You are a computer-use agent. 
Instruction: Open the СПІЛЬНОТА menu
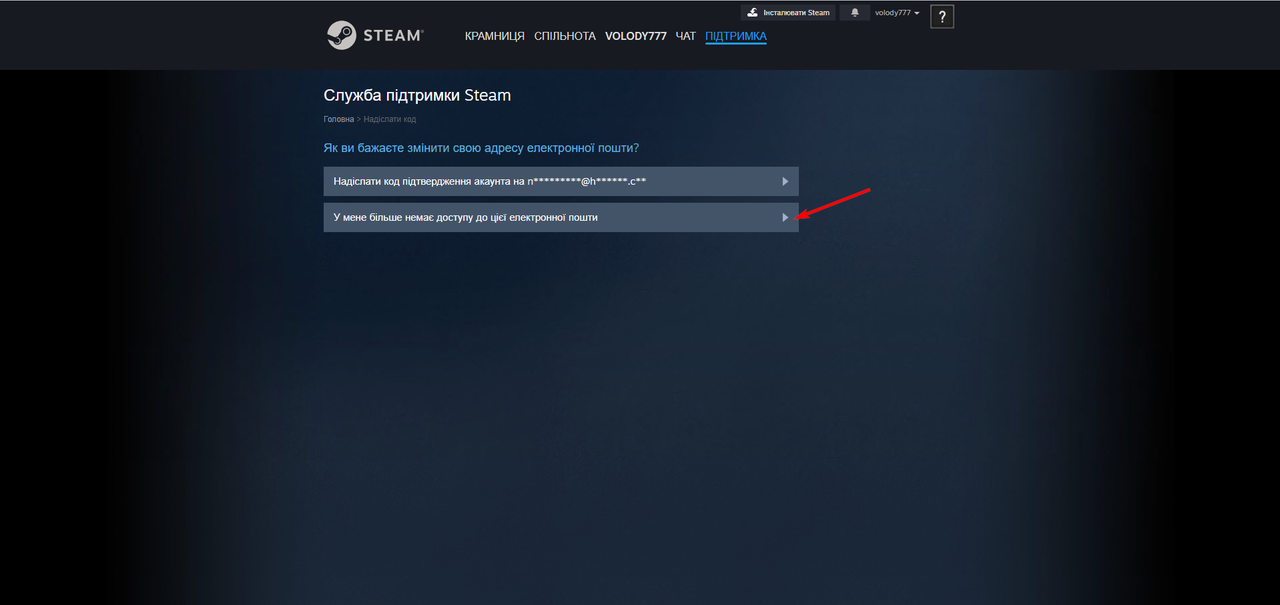point(565,36)
